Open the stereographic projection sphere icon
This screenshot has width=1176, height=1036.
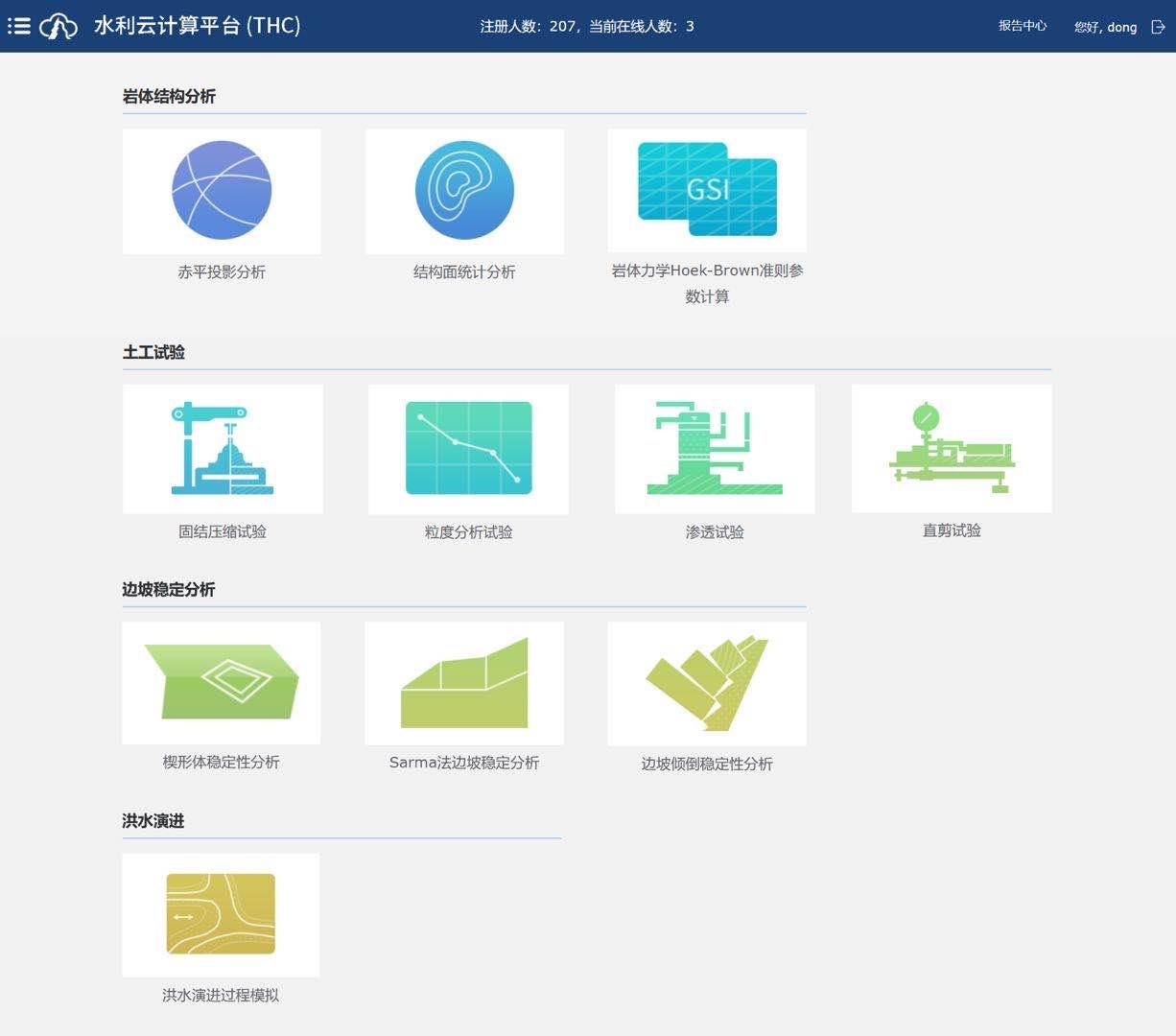[222, 191]
